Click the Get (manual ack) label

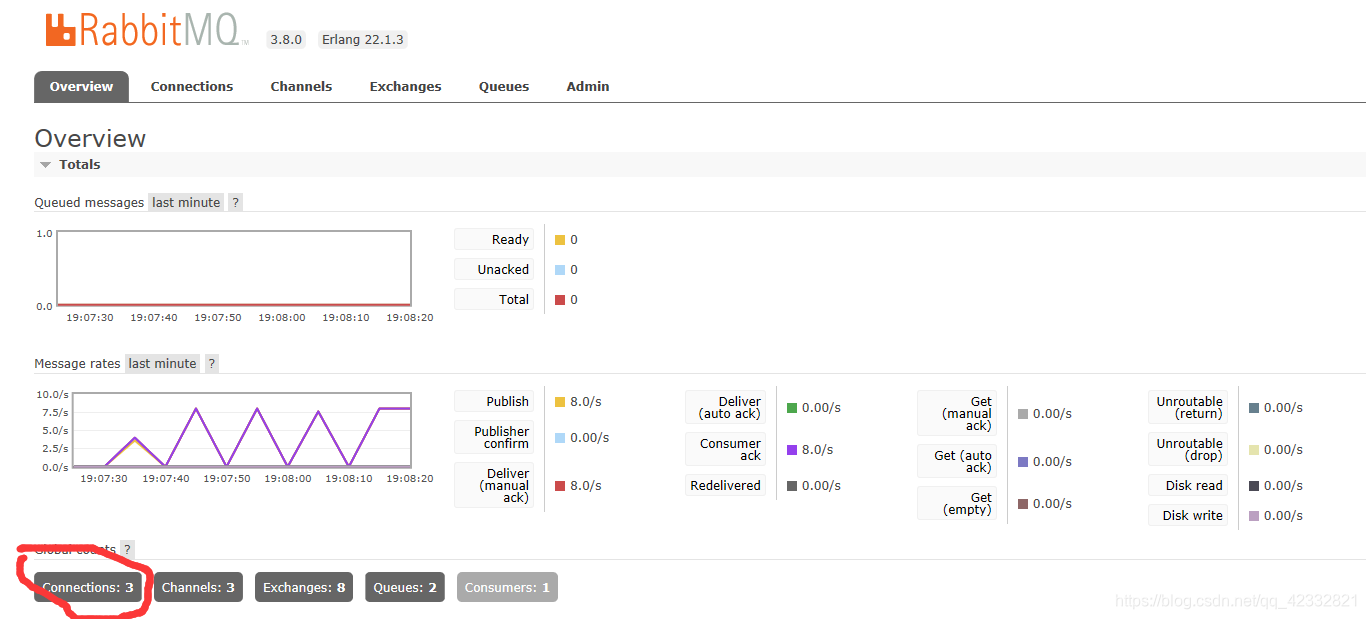[x=957, y=413]
